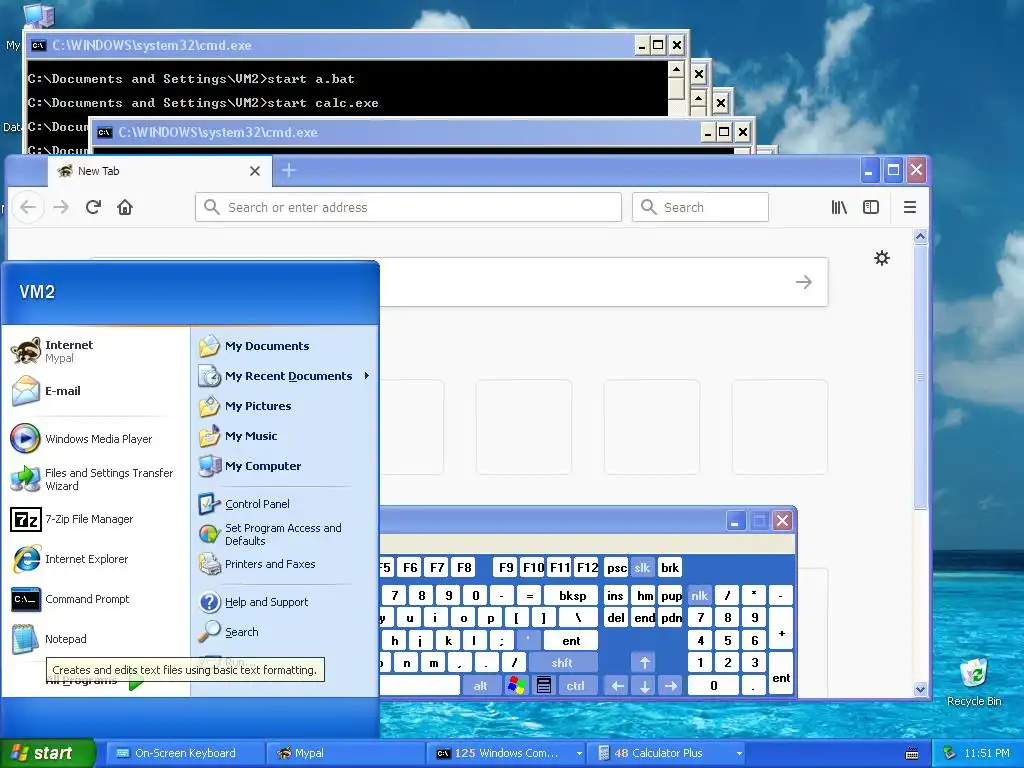Click the up arrow key on keyboard

(x=645, y=663)
